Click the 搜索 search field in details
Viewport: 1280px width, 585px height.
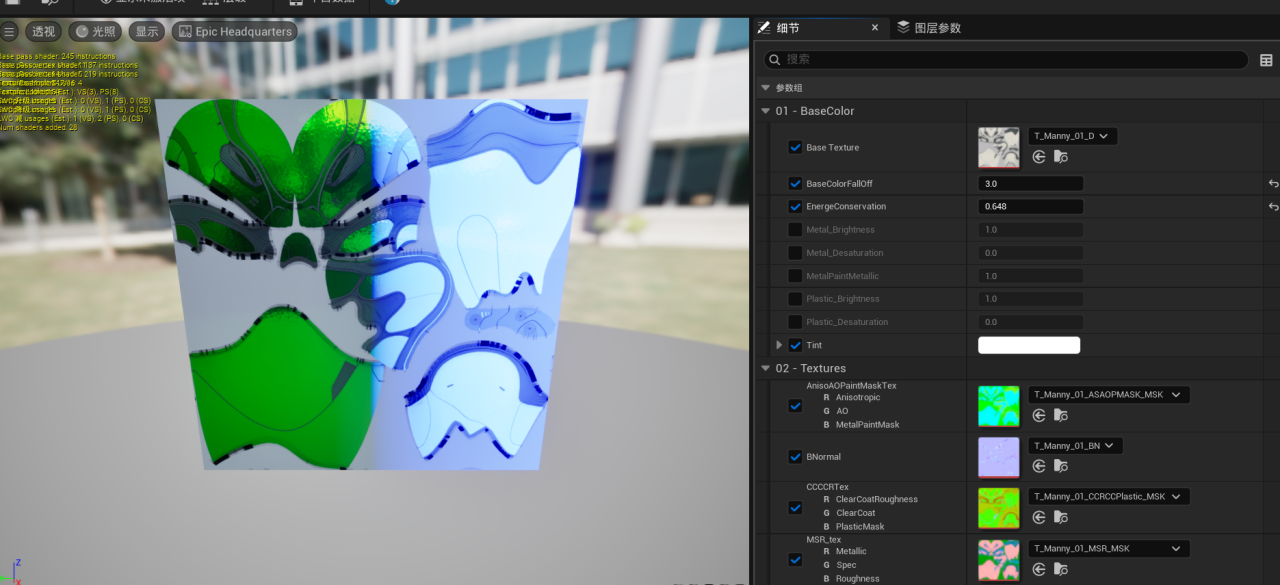1008,60
